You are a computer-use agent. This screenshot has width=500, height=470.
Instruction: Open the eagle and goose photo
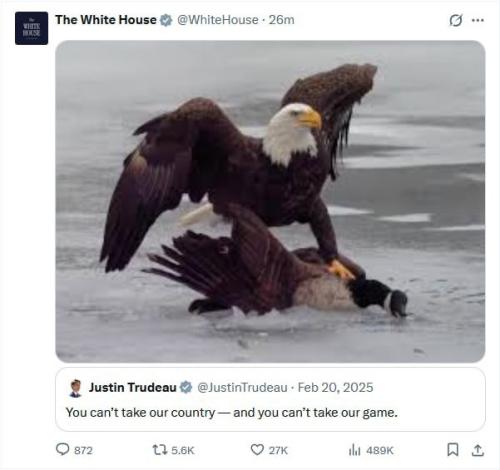[270, 201]
